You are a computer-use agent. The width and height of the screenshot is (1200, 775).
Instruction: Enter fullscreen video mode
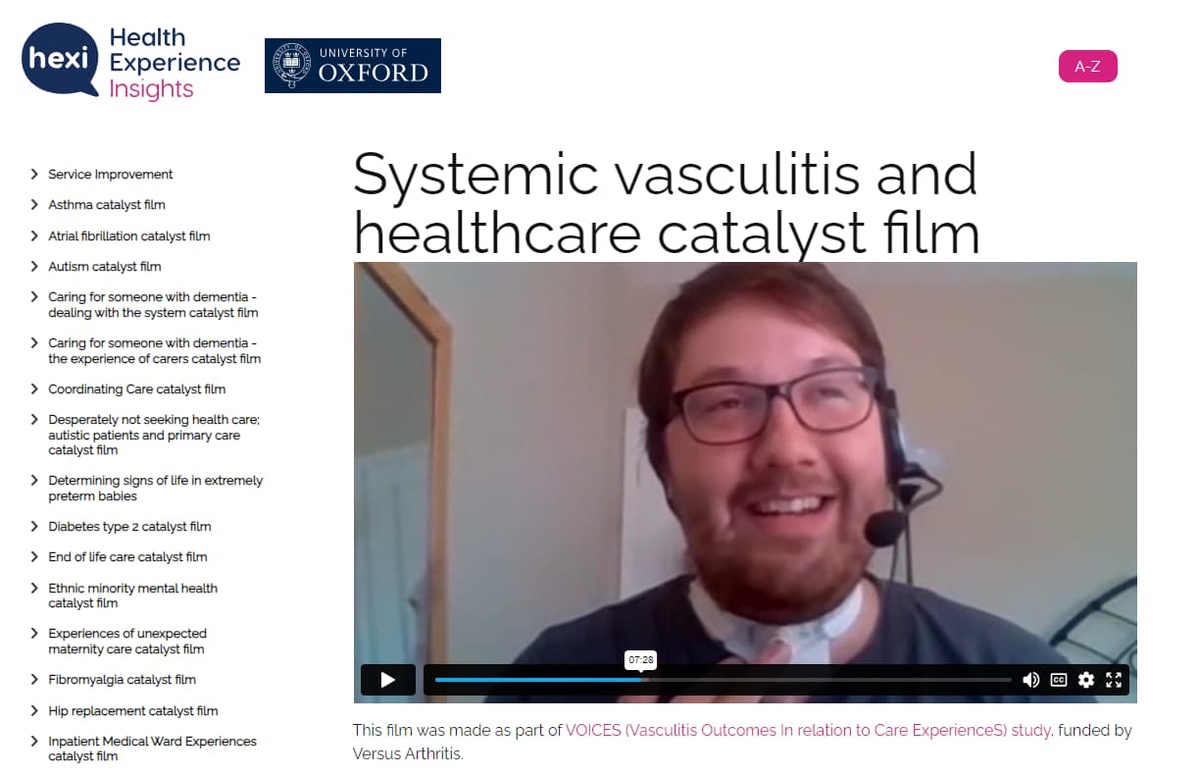tap(1113, 680)
